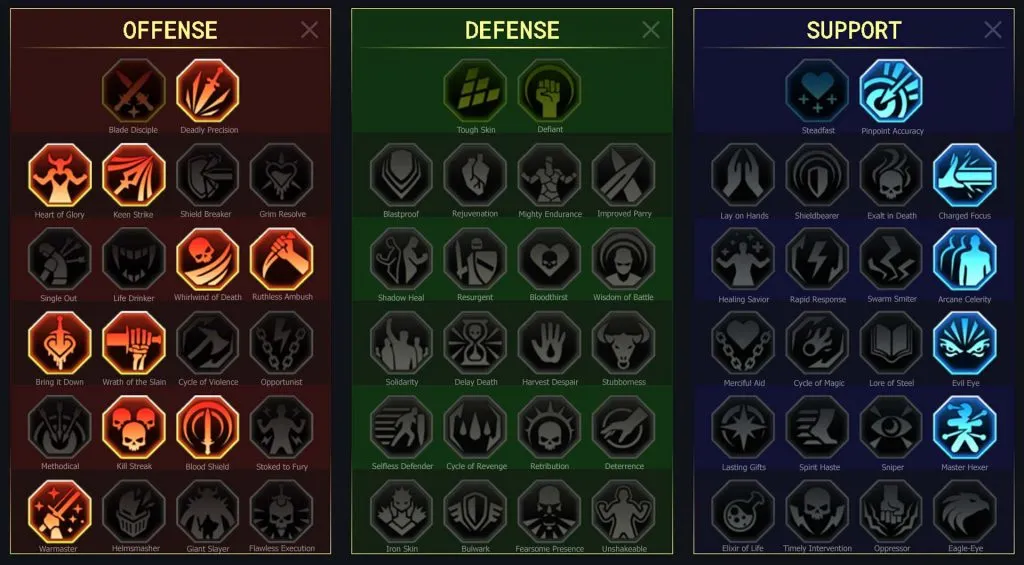
Task: Turn off the Pinpoint Accuracy mastery
Action: coord(891,91)
